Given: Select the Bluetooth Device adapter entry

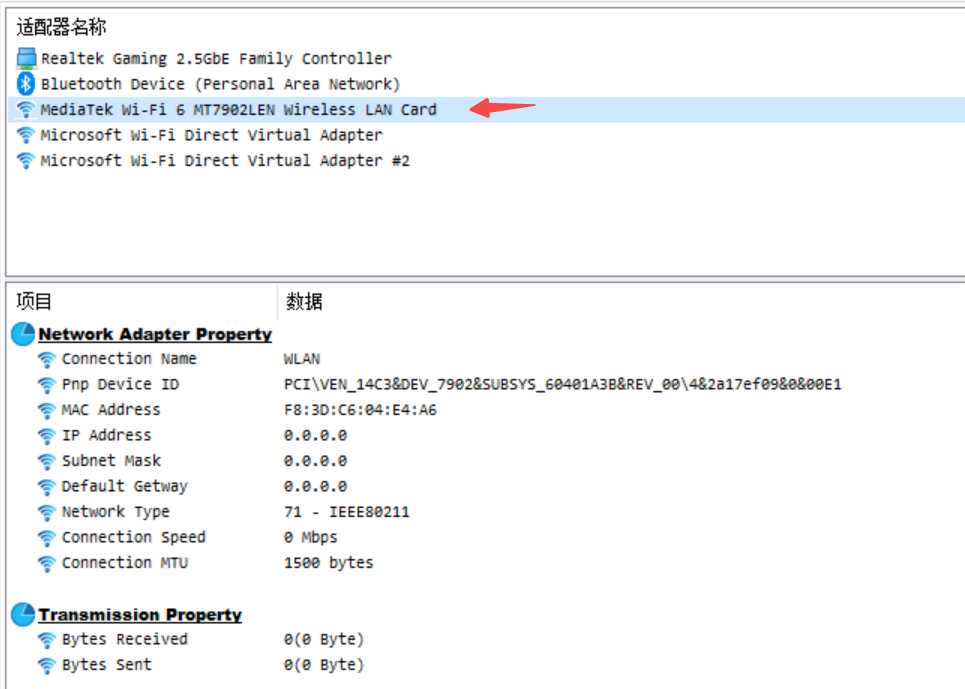Looking at the screenshot, I should click(163, 84).
